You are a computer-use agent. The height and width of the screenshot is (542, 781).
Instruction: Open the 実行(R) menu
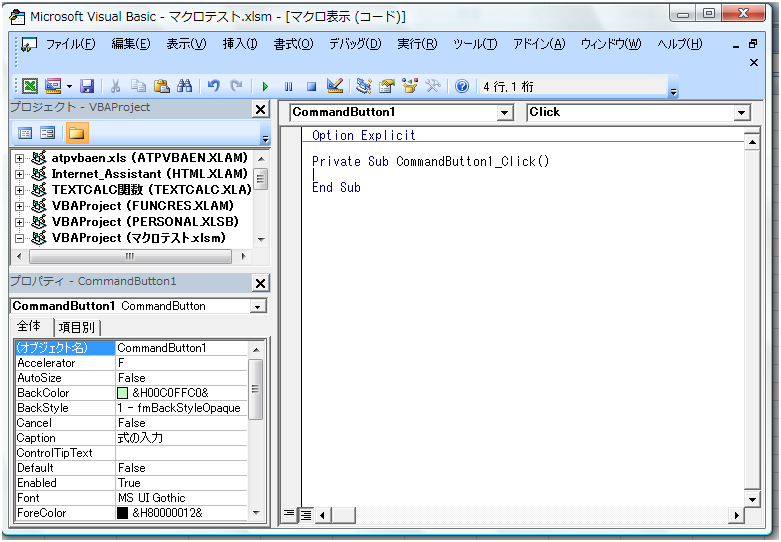(417, 44)
